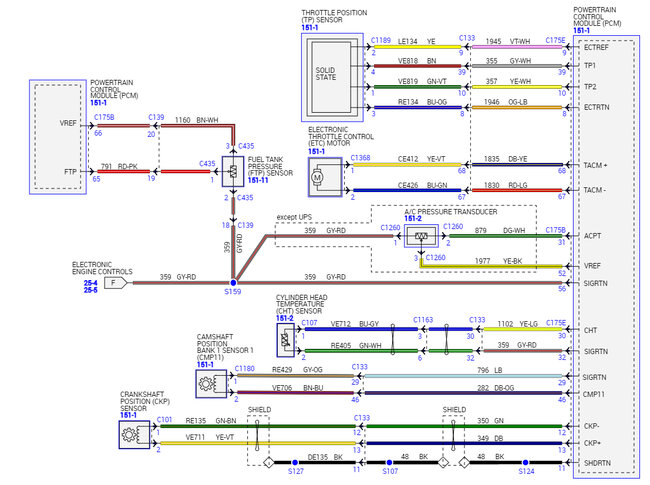Image resolution: width=650 pixels, height=485 pixels.
Task: Click the FTP pin label in the left PCM
Action: point(70,171)
